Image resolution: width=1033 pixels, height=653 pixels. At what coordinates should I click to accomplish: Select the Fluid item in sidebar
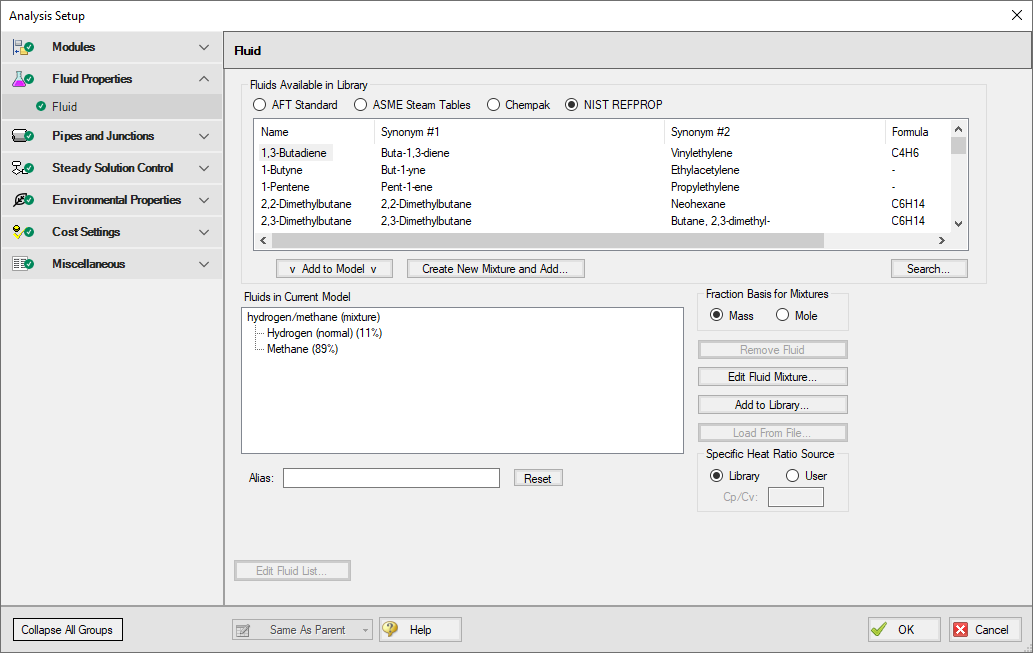64,107
